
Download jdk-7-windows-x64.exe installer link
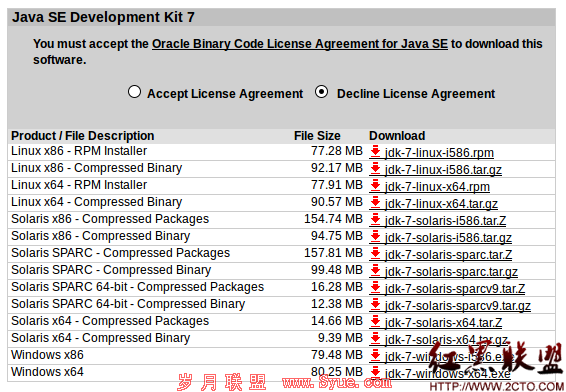coord(448,374)
